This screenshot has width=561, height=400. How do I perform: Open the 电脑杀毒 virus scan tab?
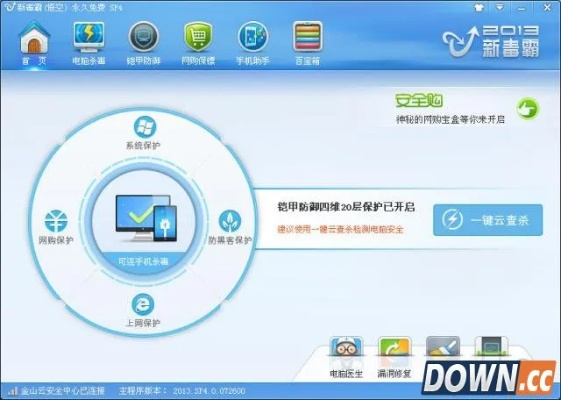[x=89, y=43]
